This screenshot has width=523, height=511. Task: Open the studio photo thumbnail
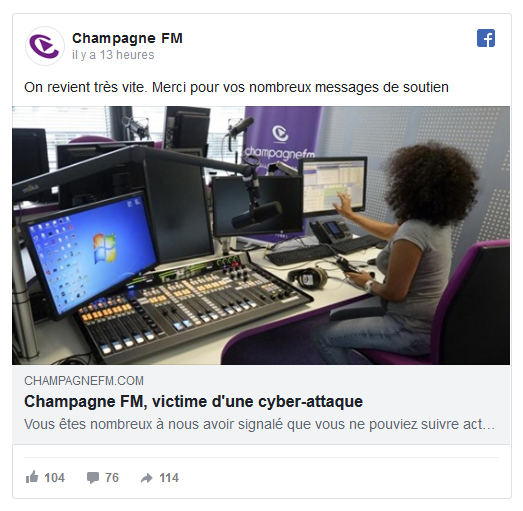261,235
